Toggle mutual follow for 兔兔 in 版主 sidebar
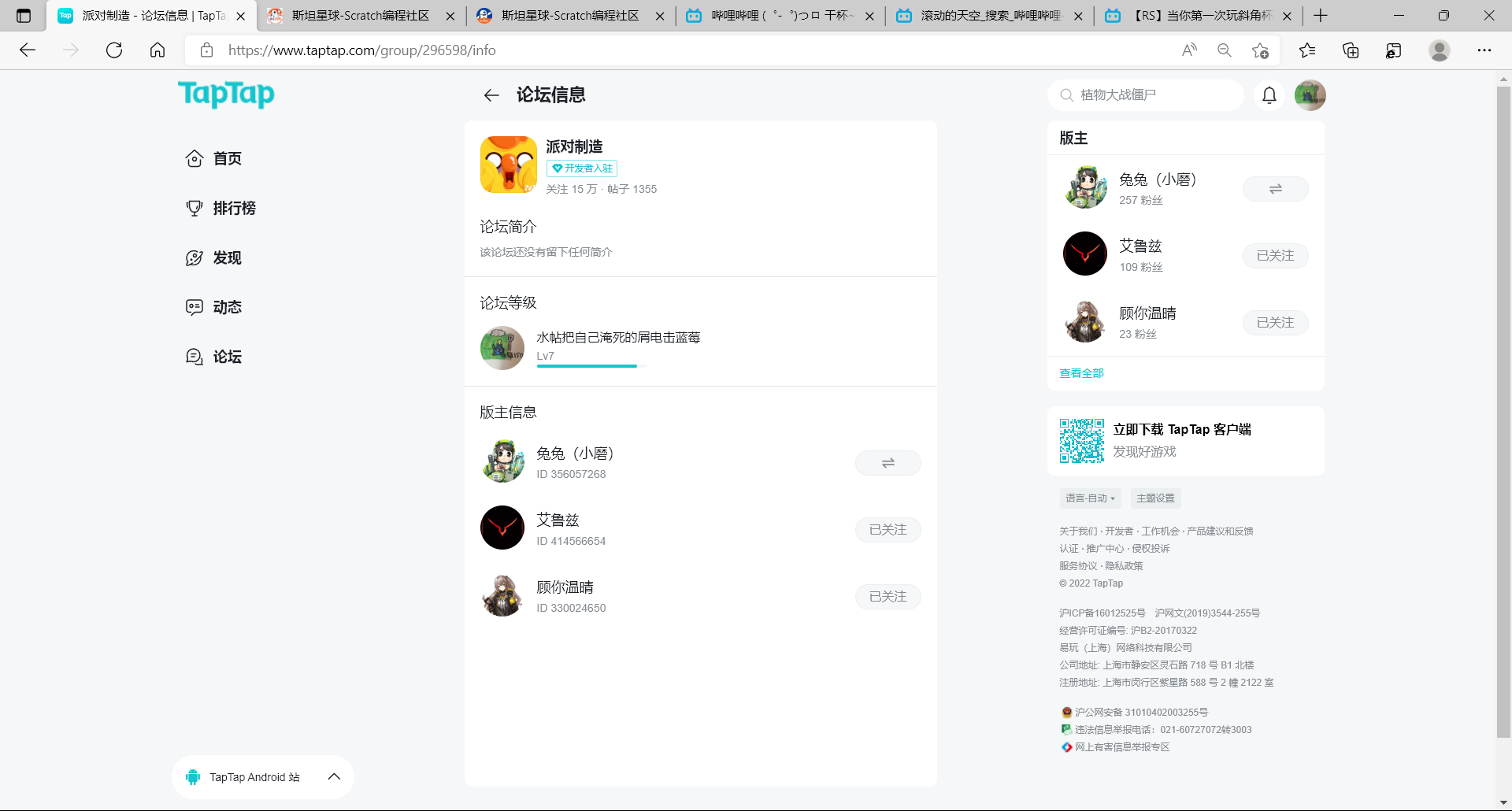This screenshot has height=811, width=1512. pos(1276,189)
